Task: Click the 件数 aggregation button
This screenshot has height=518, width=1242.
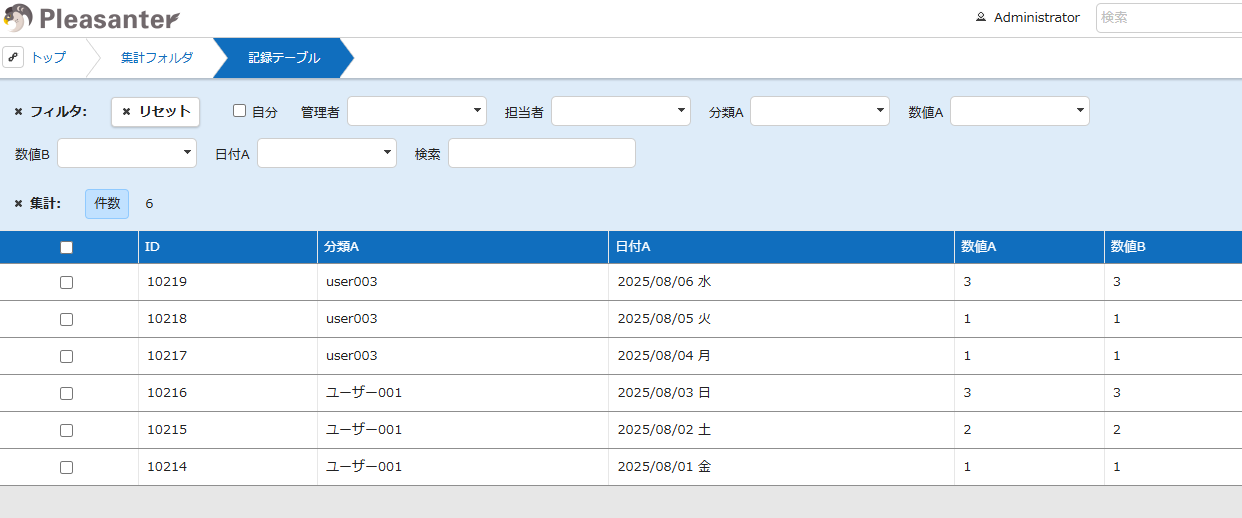Action: click(107, 204)
